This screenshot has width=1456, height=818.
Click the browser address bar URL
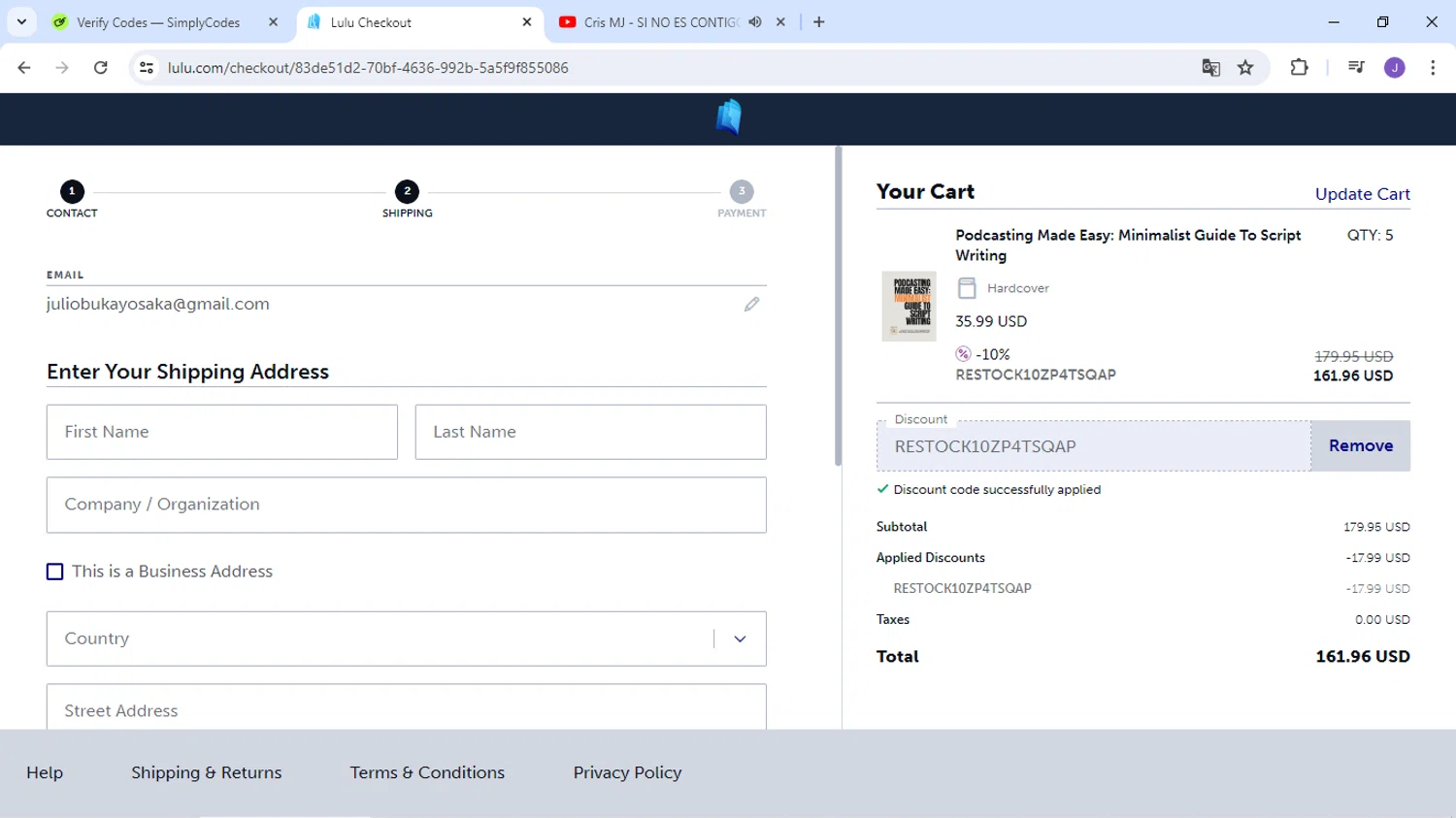[x=368, y=68]
